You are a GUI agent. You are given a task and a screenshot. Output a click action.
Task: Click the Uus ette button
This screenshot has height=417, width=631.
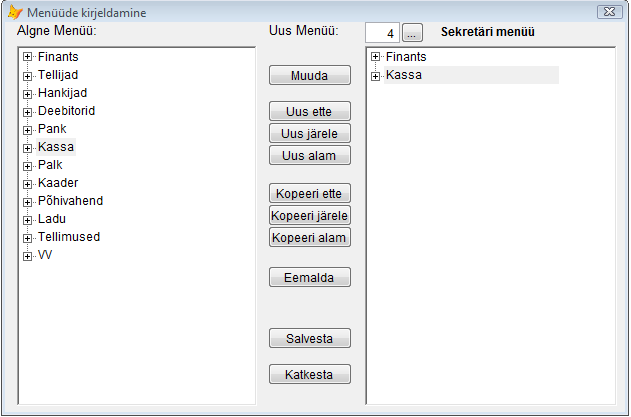[309, 111]
